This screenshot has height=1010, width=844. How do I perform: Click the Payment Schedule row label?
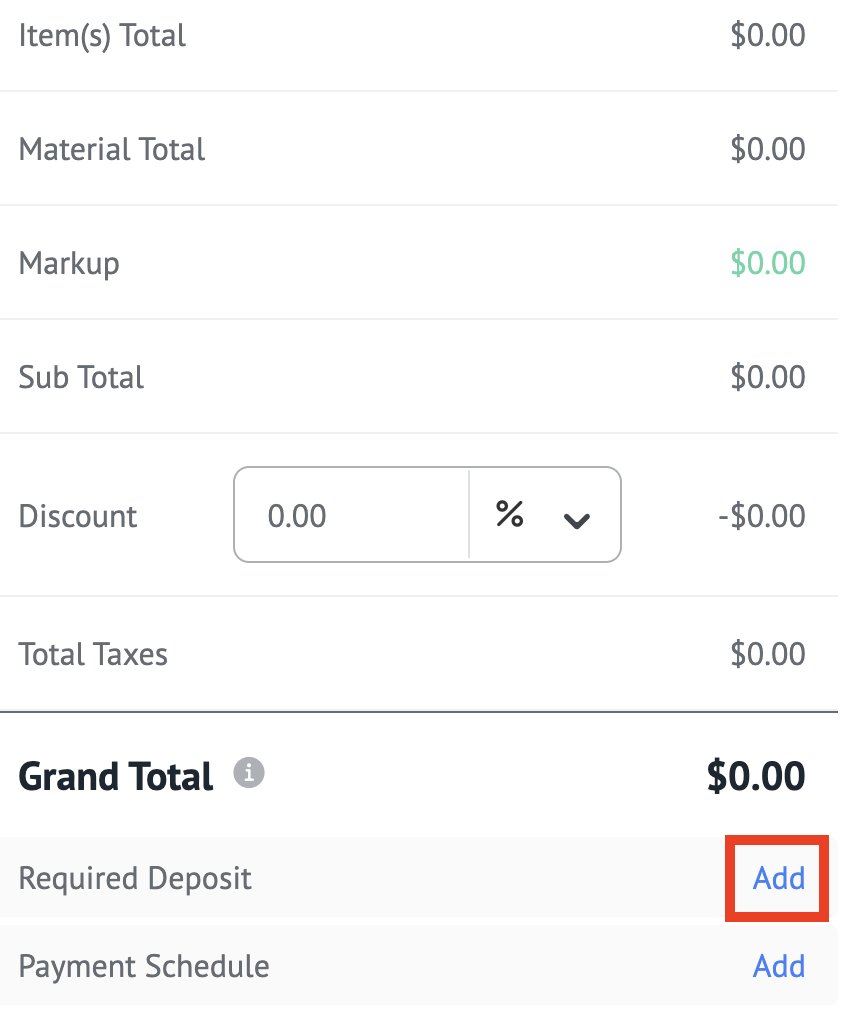[x=144, y=967]
